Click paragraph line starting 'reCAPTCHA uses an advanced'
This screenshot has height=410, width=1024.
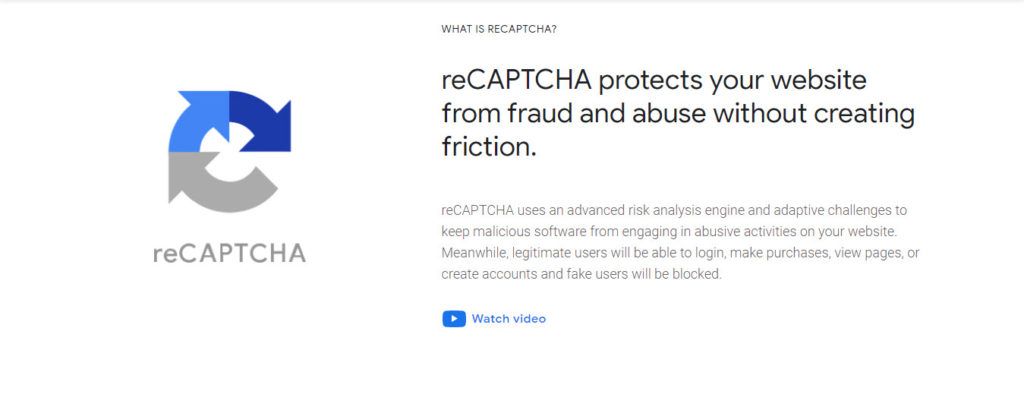[x=674, y=210]
